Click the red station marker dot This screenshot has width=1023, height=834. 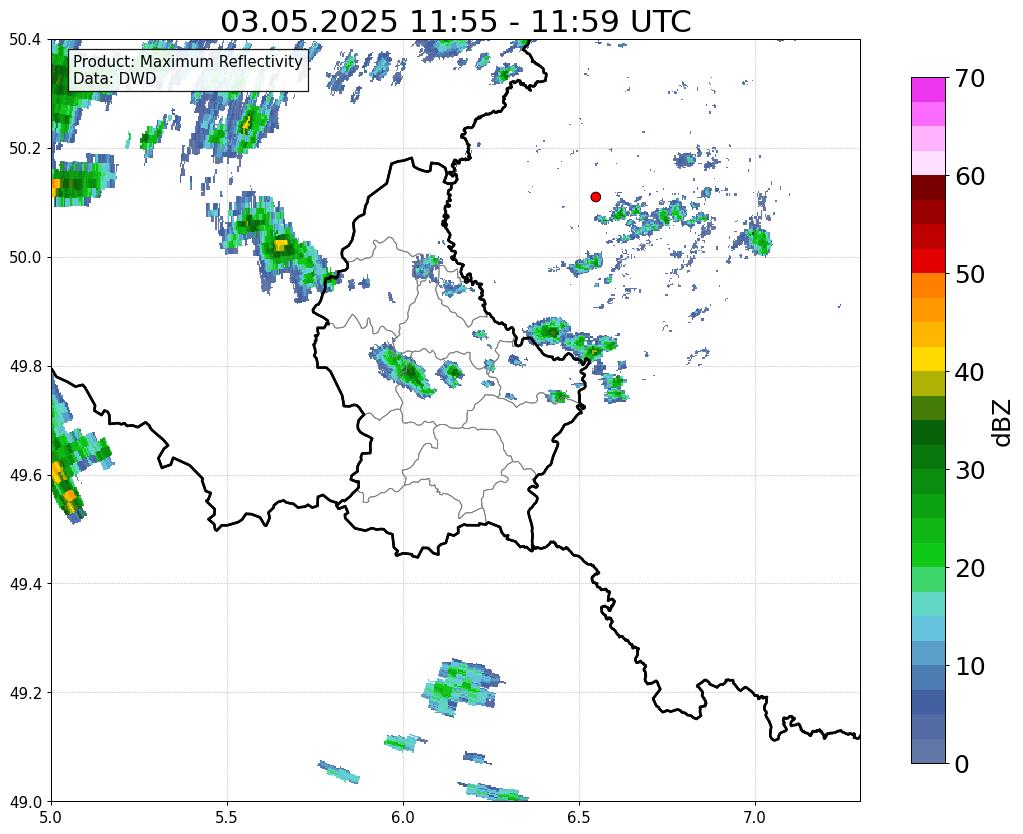coord(596,197)
